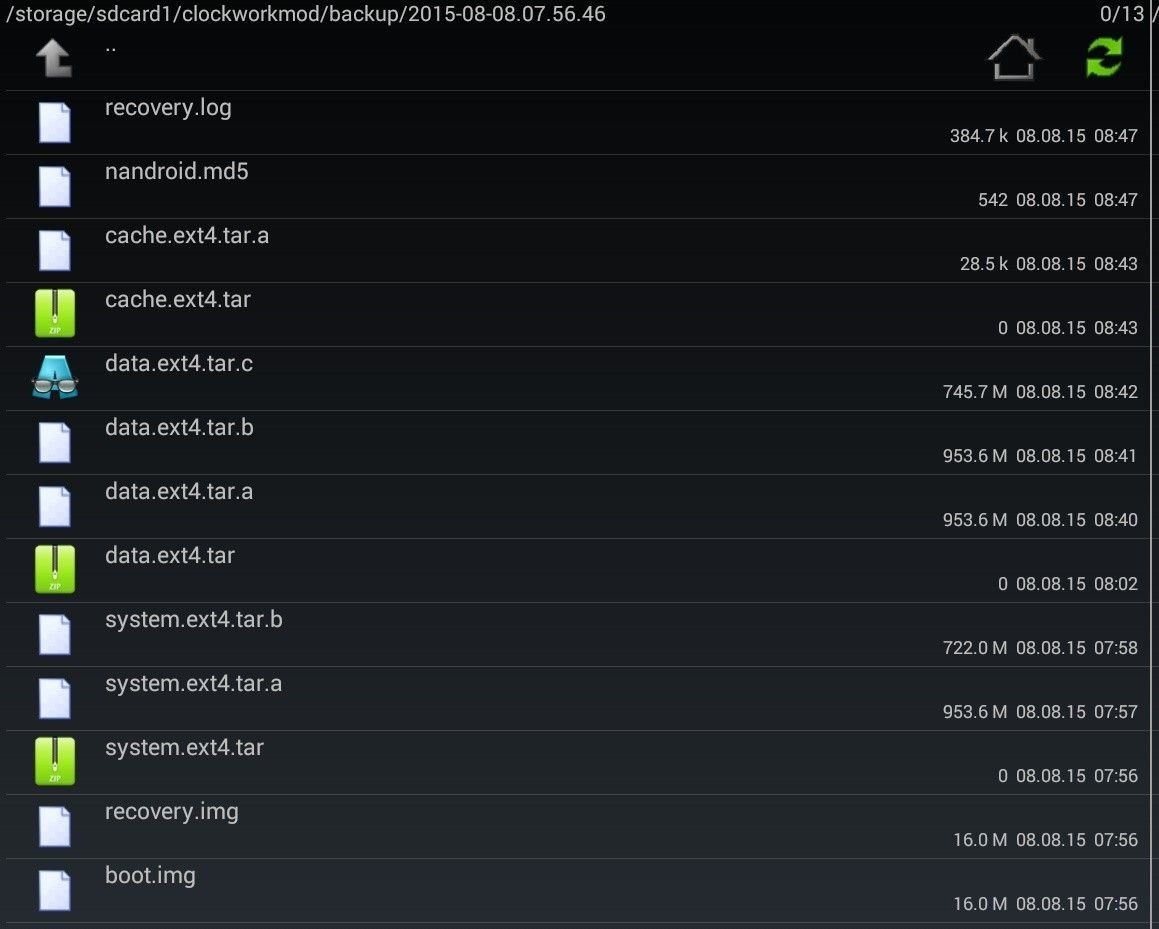The height and width of the screenshot is (929, 1159).
Task: Select data.ext4.tar.b in the list
Action: click(x=577, y=442)
